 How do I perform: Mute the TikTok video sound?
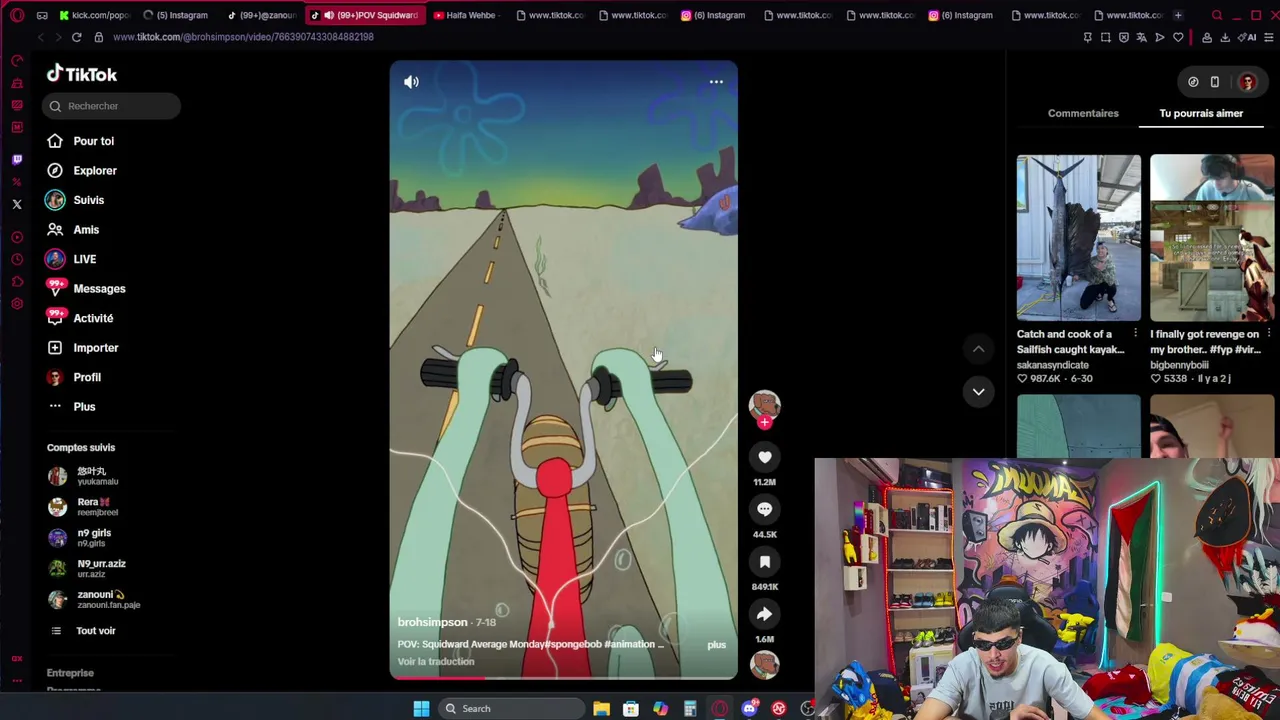point(411,82)
